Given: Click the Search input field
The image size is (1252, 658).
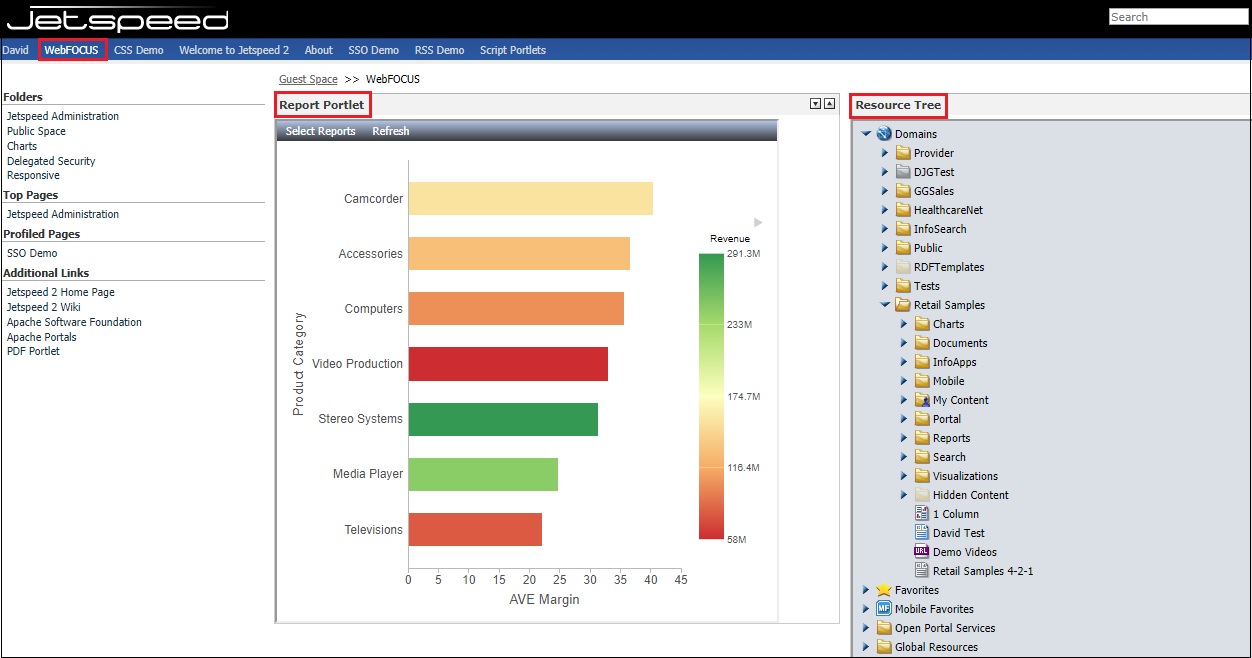Looking at the screenshot, I should pos(1178,17).
